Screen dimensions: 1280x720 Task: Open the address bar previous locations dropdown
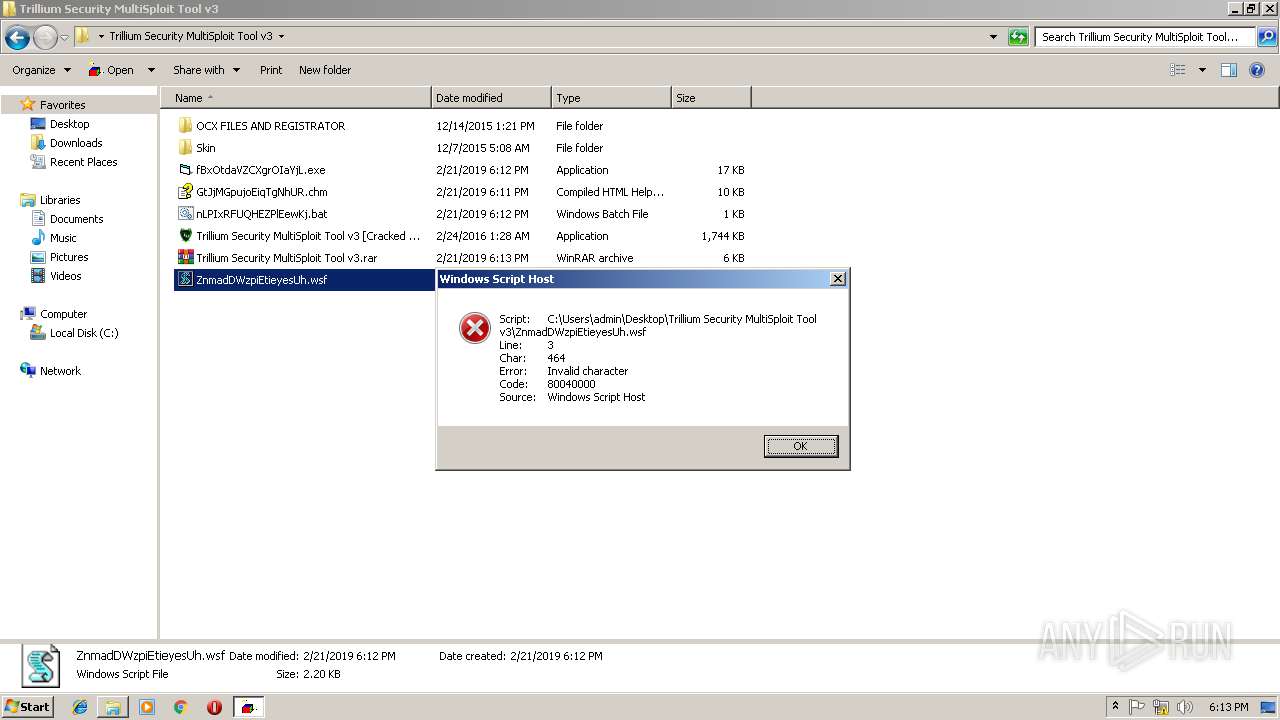(x=993, y=37)
